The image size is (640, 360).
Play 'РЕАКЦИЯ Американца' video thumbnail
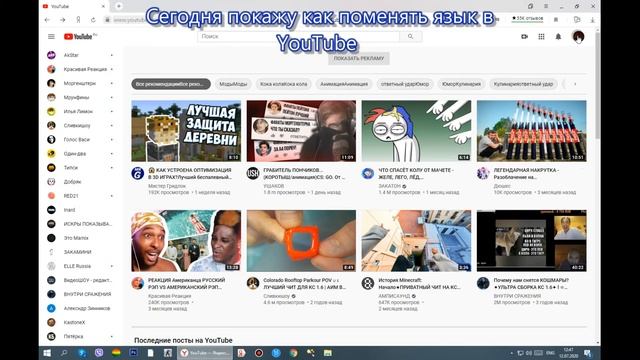[186, 241]
